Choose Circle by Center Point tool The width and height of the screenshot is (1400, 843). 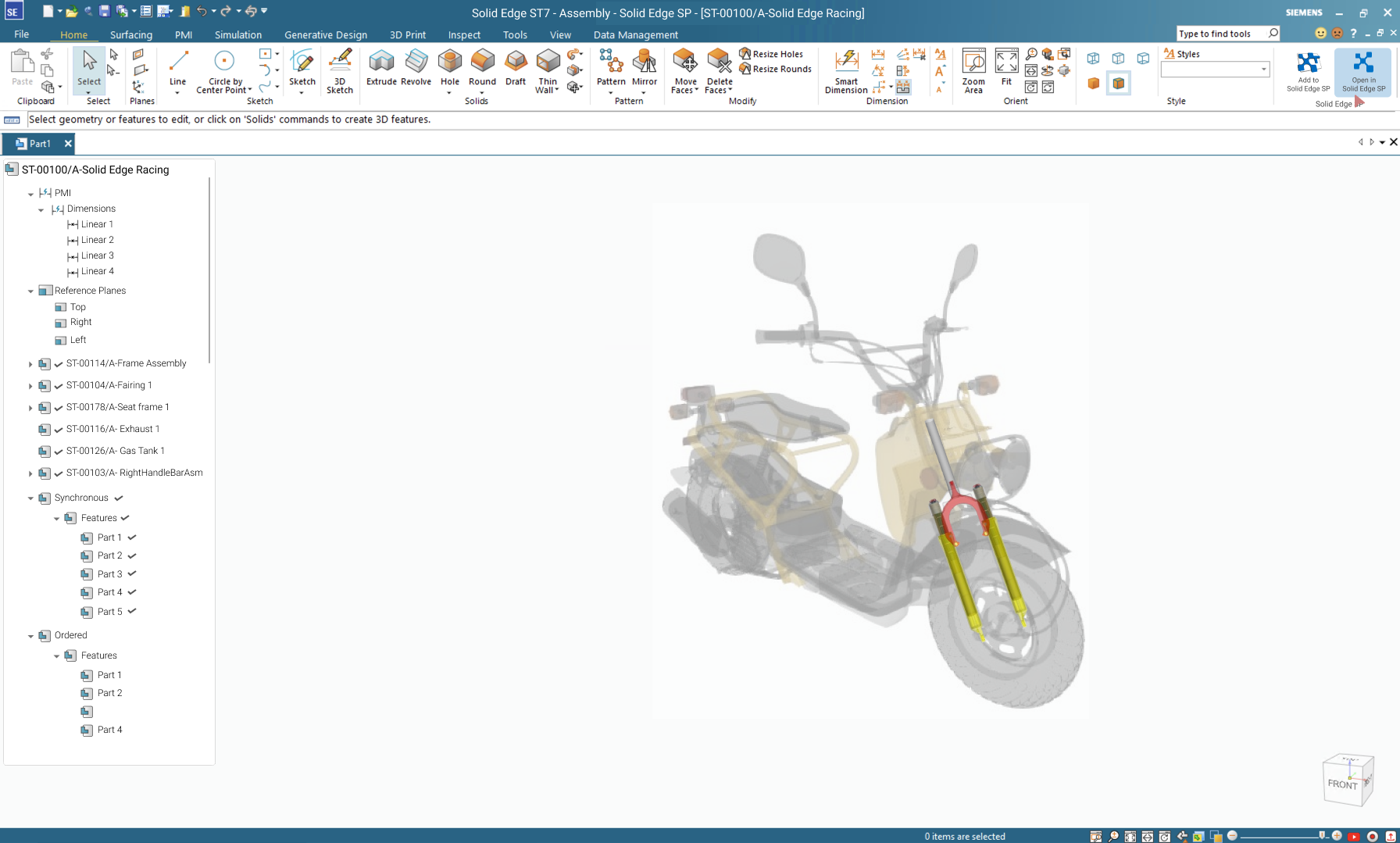click(225, 71)
